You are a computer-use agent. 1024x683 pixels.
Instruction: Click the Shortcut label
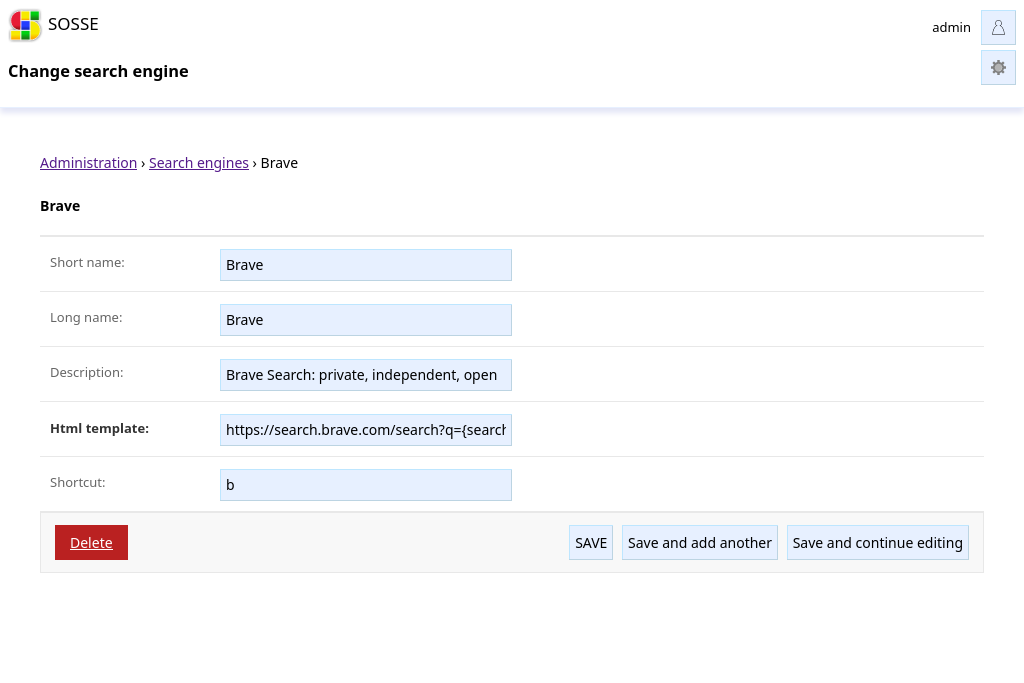click(x=78, y=483)
